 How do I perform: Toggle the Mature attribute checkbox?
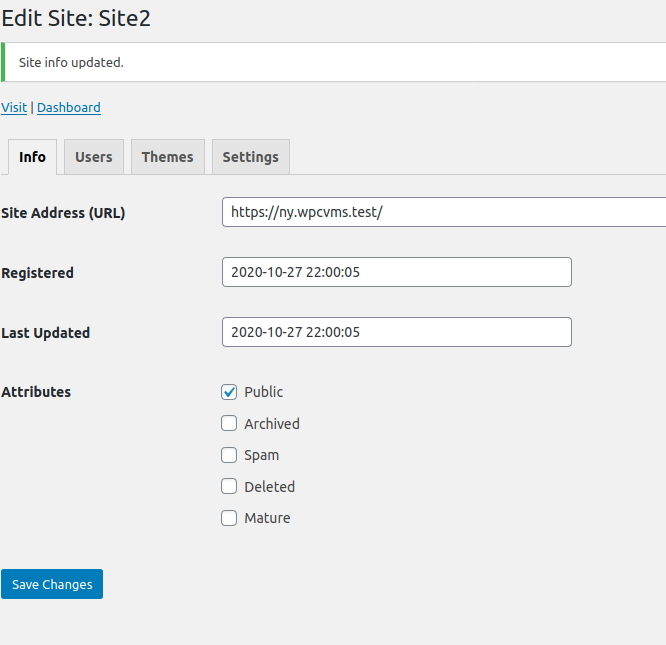229,518
